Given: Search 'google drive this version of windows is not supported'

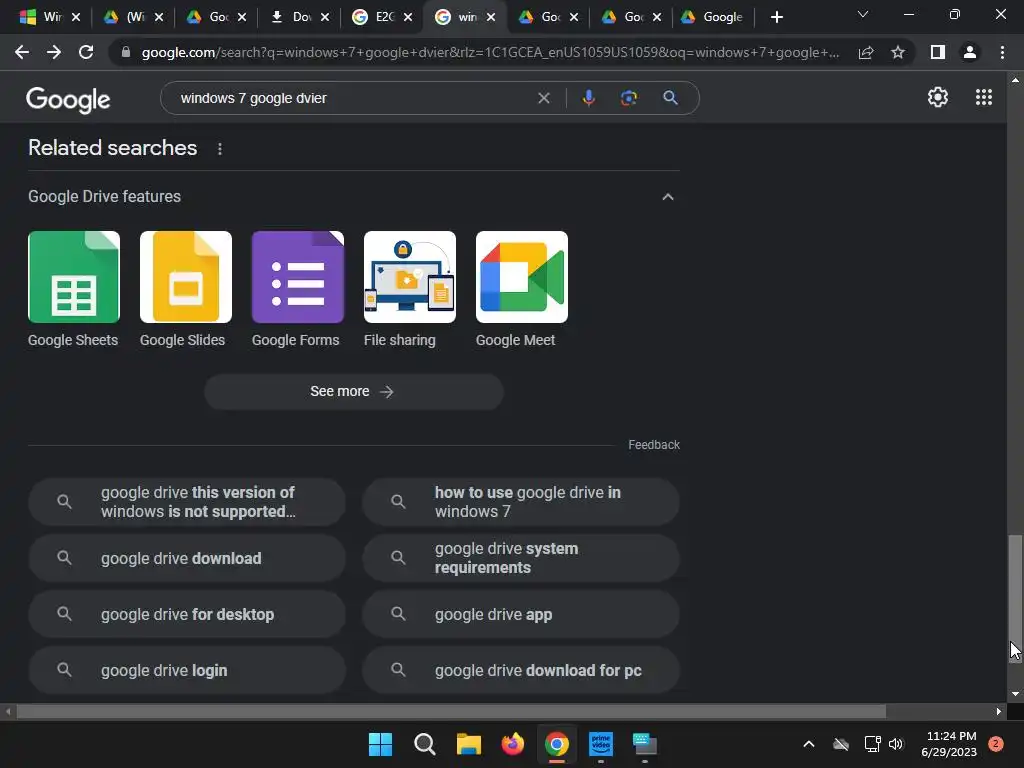Looking at the screenshot, I should pos(187,502).
